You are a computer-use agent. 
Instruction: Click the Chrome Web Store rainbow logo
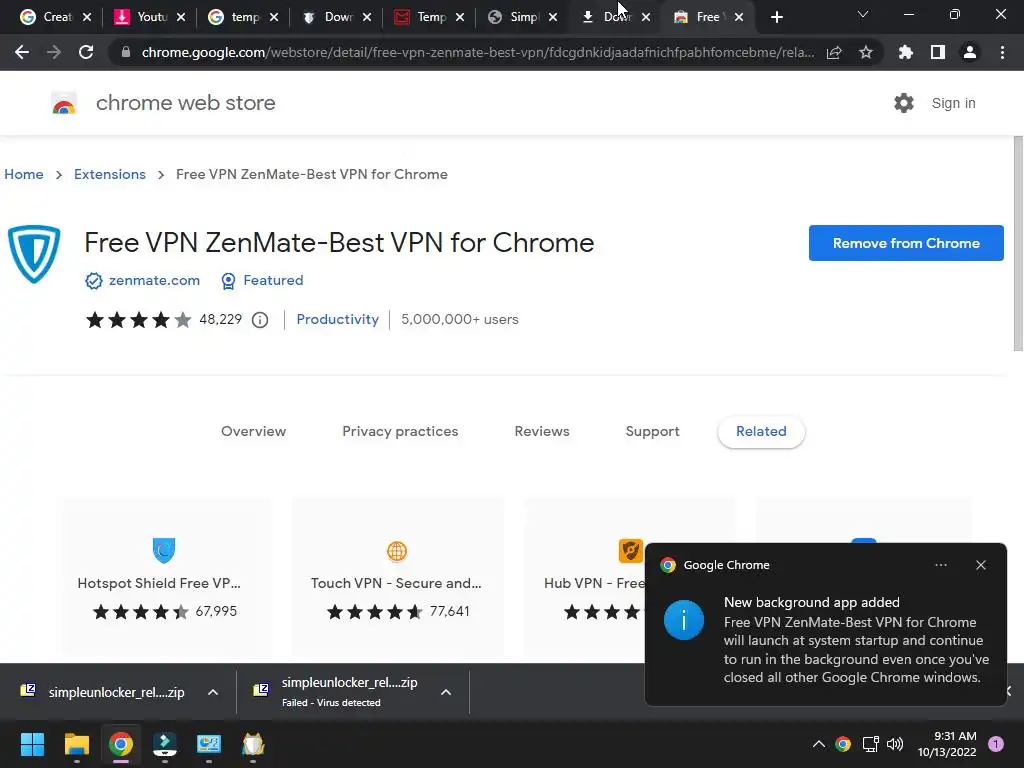(x=64, y=103)
